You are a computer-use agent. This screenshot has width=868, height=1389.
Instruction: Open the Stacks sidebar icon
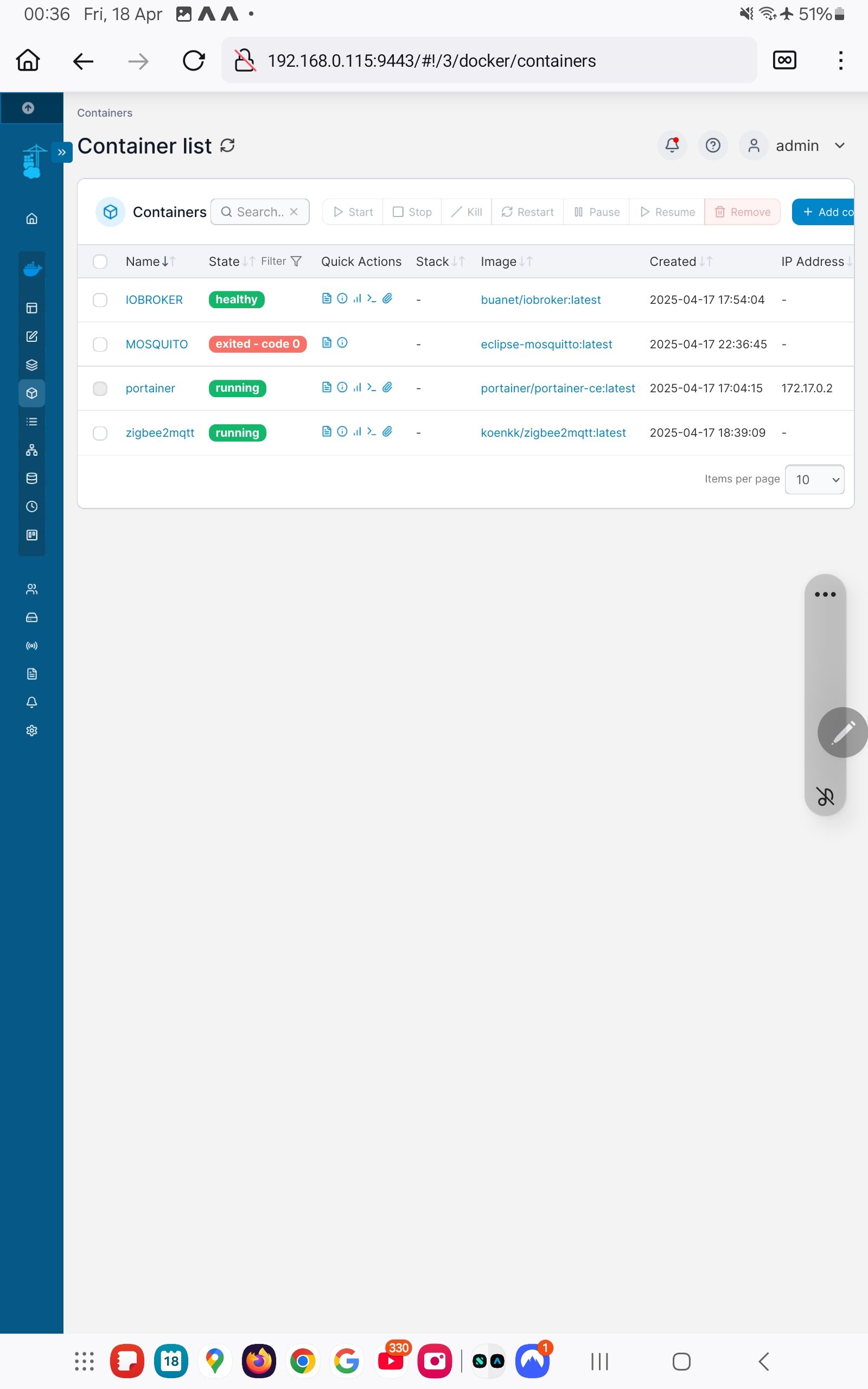pyautogui.click(x=31, y=365)
